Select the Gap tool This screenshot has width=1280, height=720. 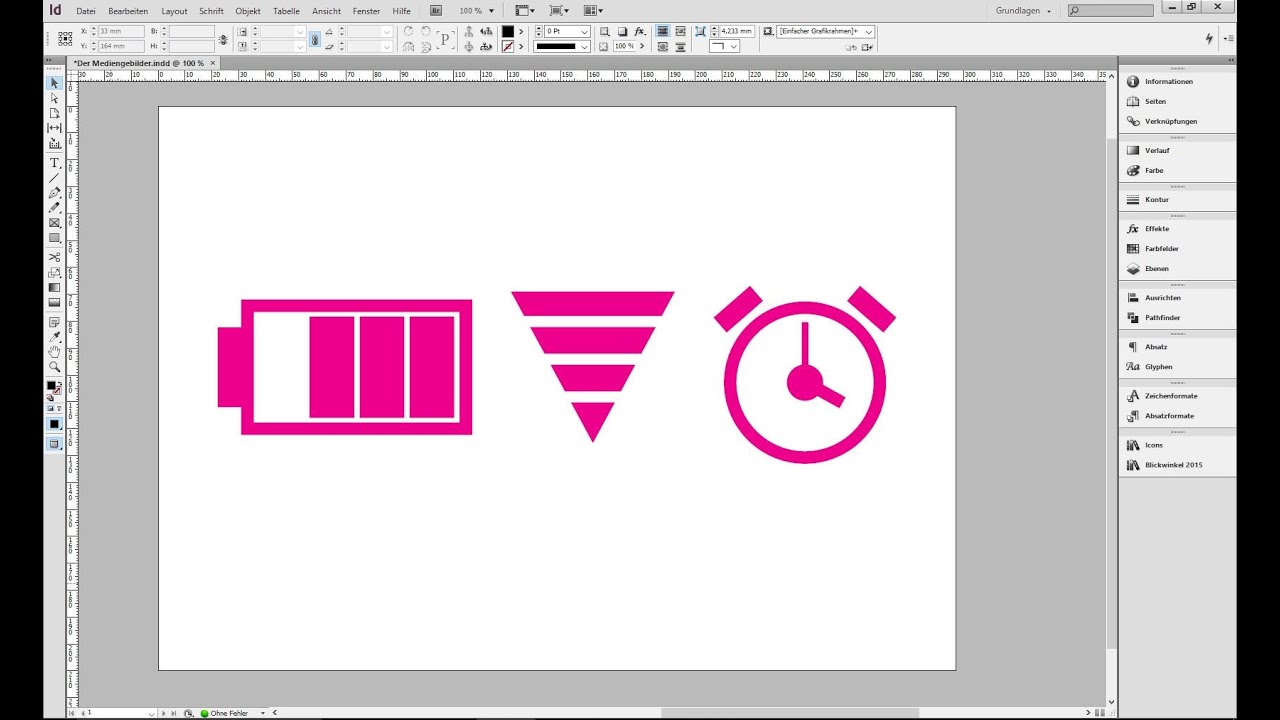[54, 128]
